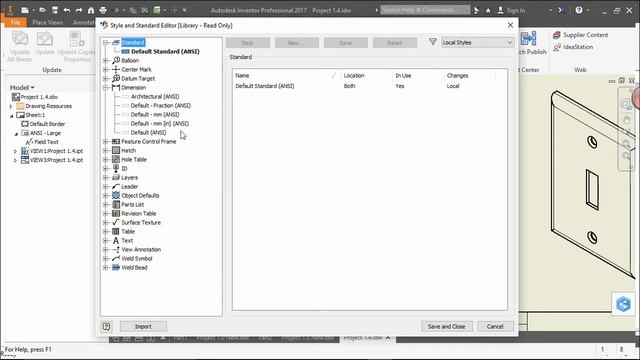Select the Weld Symbol style icon
This screenshot has height=360, width=640.
pyautogui.click(x=116, y=258)
